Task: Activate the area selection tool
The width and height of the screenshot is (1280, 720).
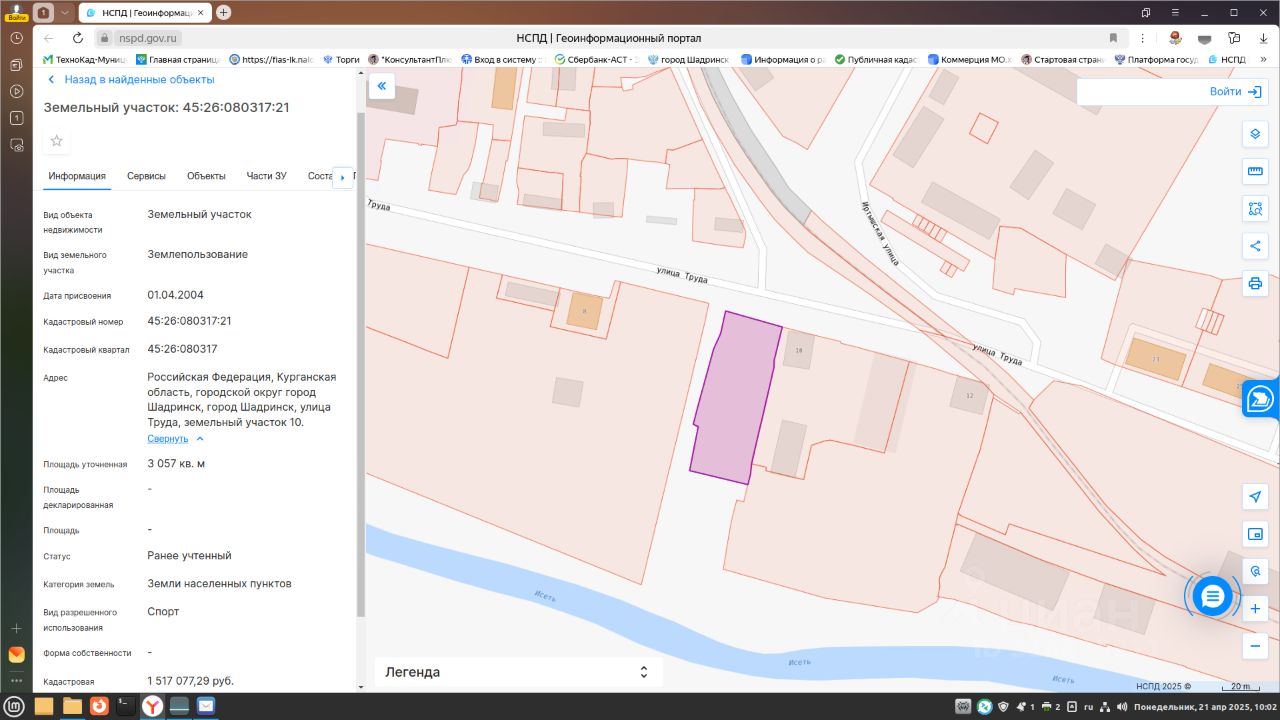Action: pos(1255,209)
